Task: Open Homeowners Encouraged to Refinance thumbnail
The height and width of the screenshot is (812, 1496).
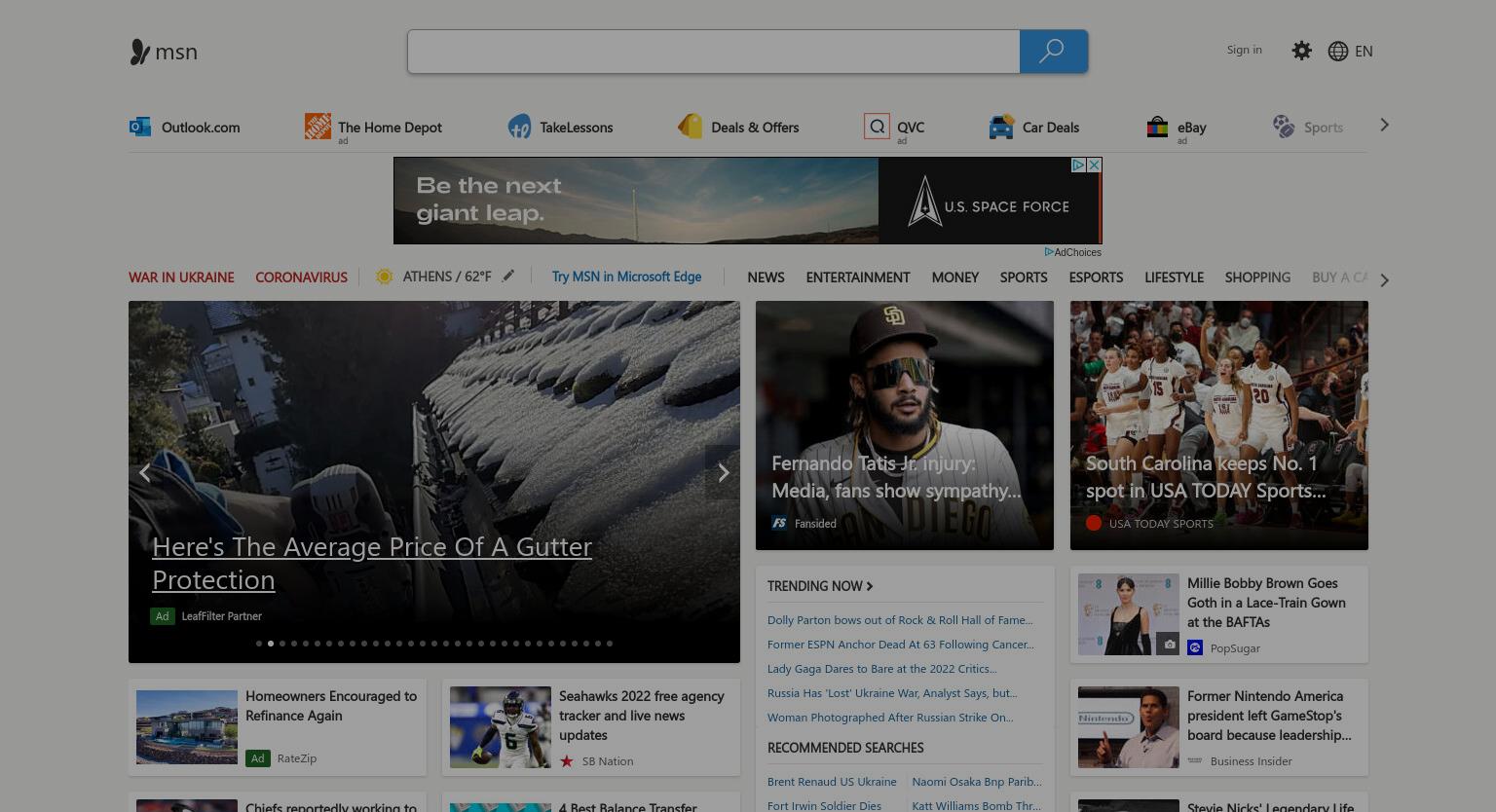Action: (x=187, y=727)
